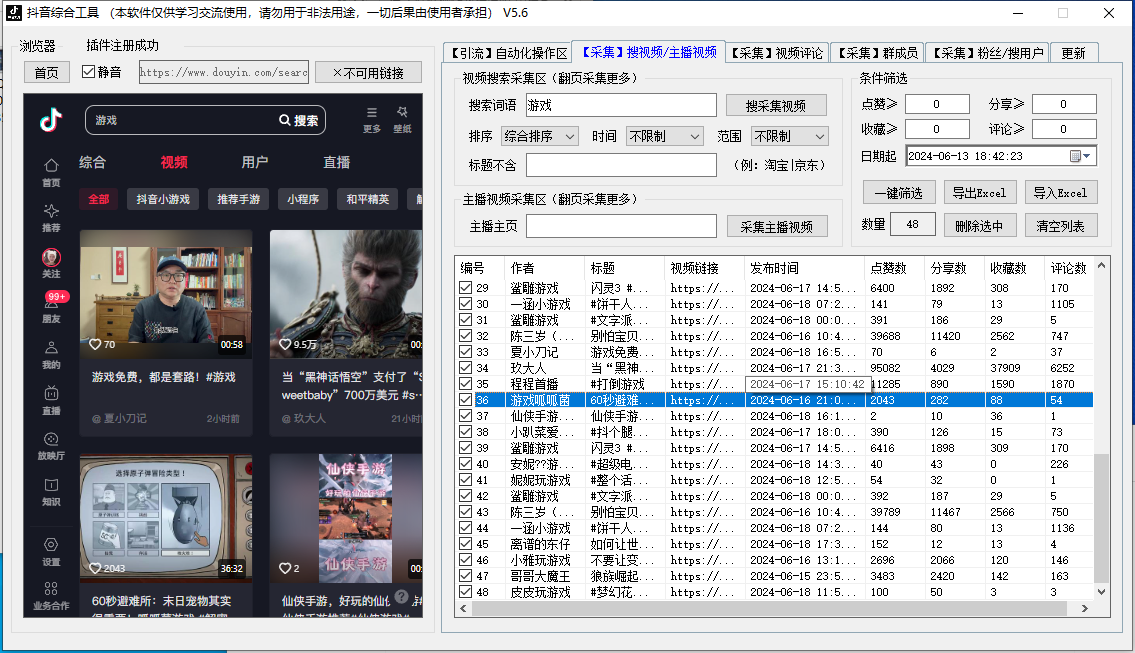The image size is (1135, 653).
Task: Click the 主播主页 input field
Action: (x=621, y=226)
